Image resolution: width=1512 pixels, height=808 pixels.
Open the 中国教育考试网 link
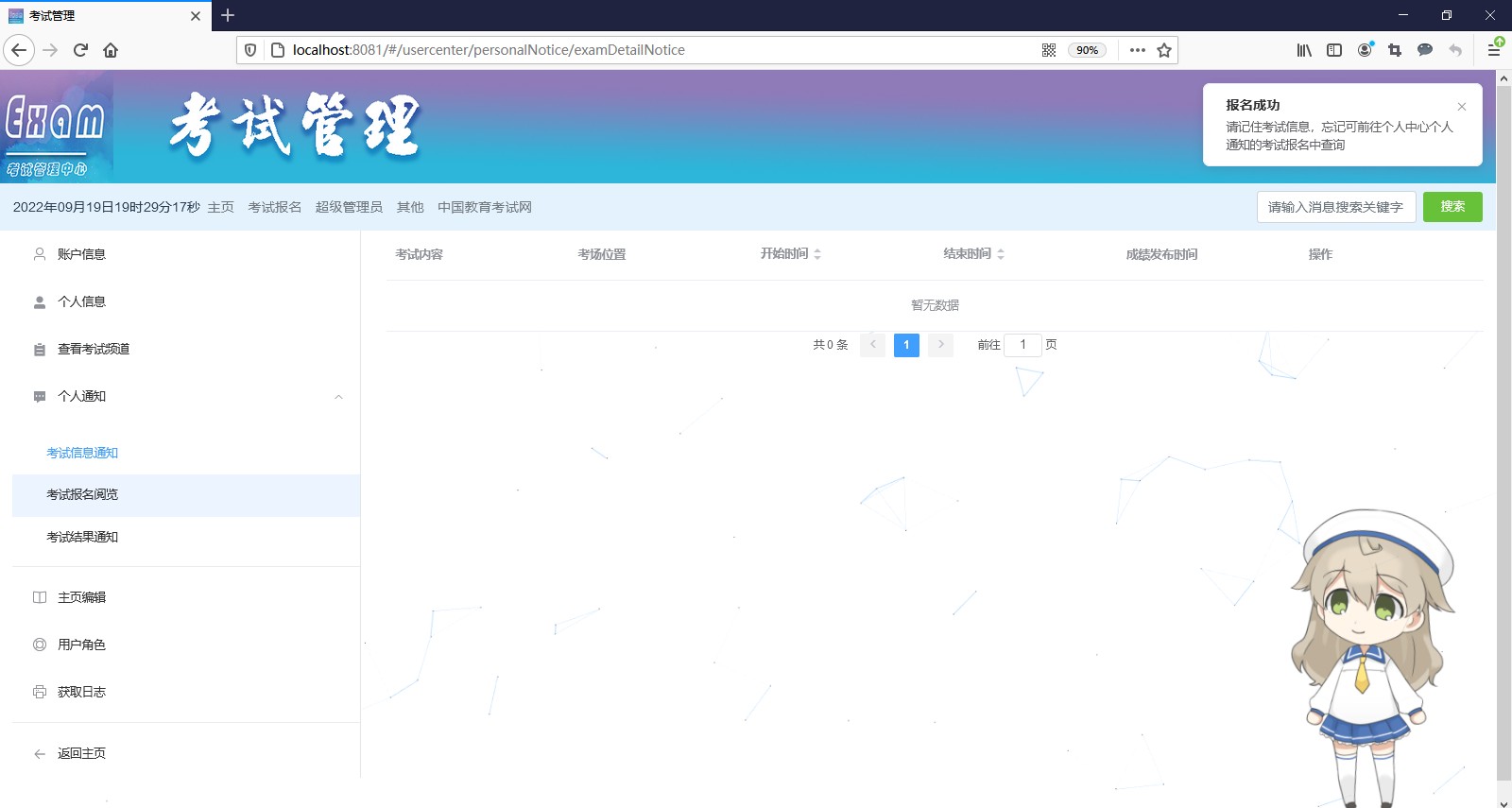click(485, 207)
